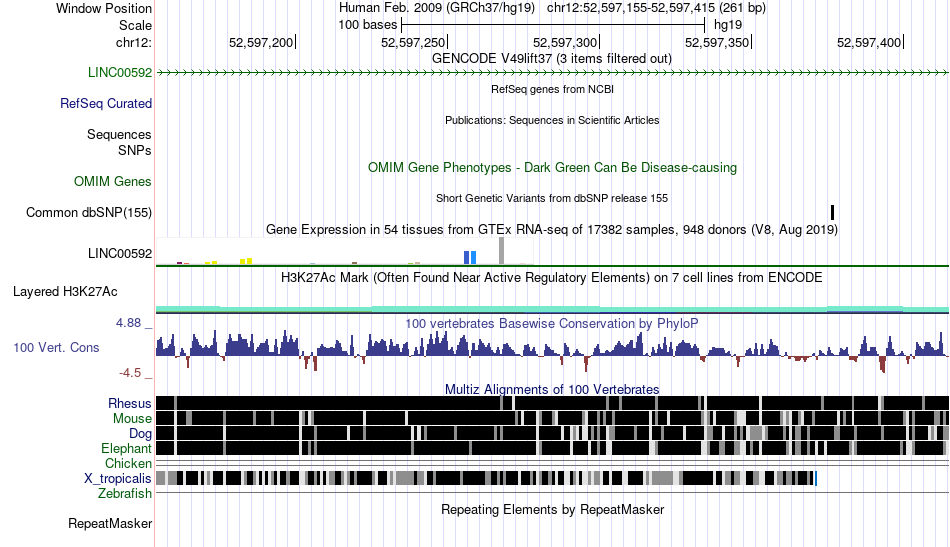The width and height of the screenshot is (950, 547).
Task: Click the OMIM Genes track label
Action: point(113,182)
